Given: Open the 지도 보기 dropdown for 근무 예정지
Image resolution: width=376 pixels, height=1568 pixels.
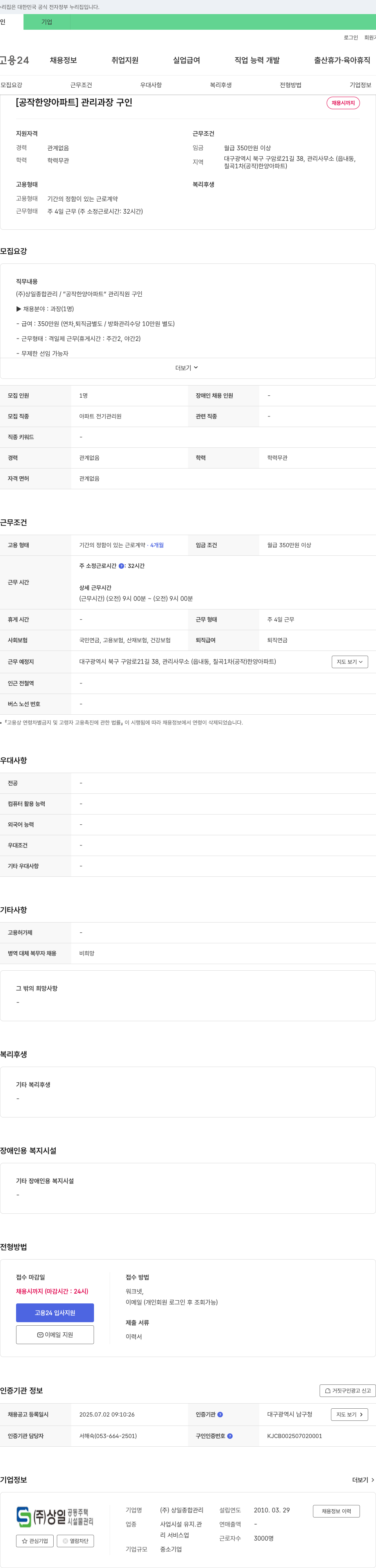Looking at the screenshot, I should 350,661.
